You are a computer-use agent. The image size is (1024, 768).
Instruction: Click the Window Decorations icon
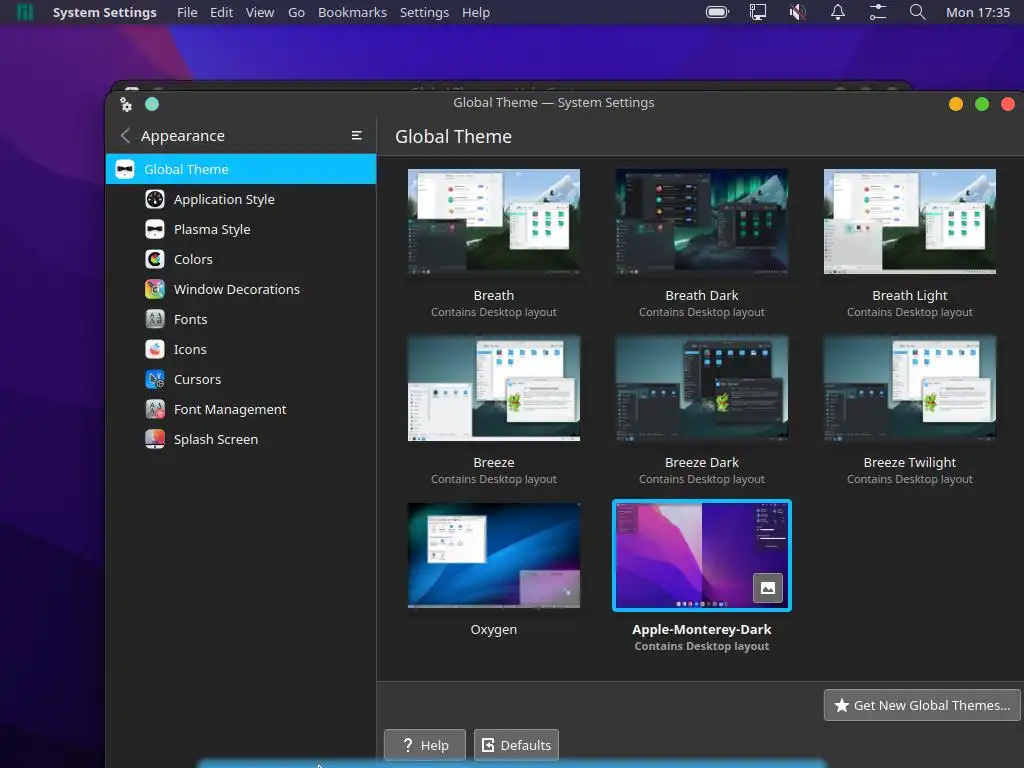tap(155, 289)
